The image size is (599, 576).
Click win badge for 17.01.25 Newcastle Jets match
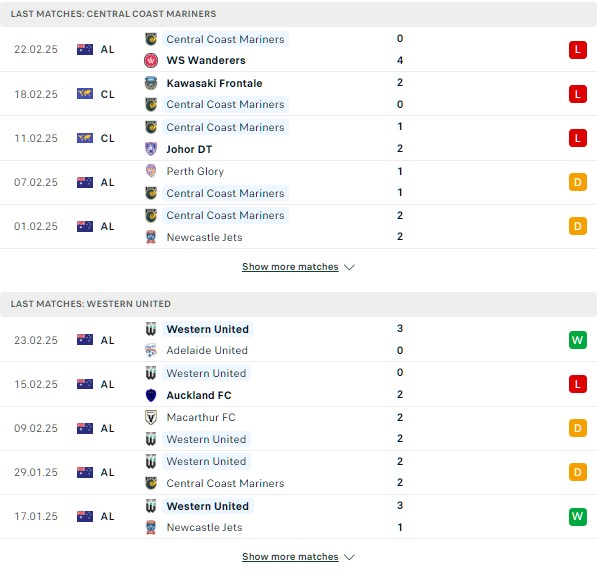(x=578, y=516)
